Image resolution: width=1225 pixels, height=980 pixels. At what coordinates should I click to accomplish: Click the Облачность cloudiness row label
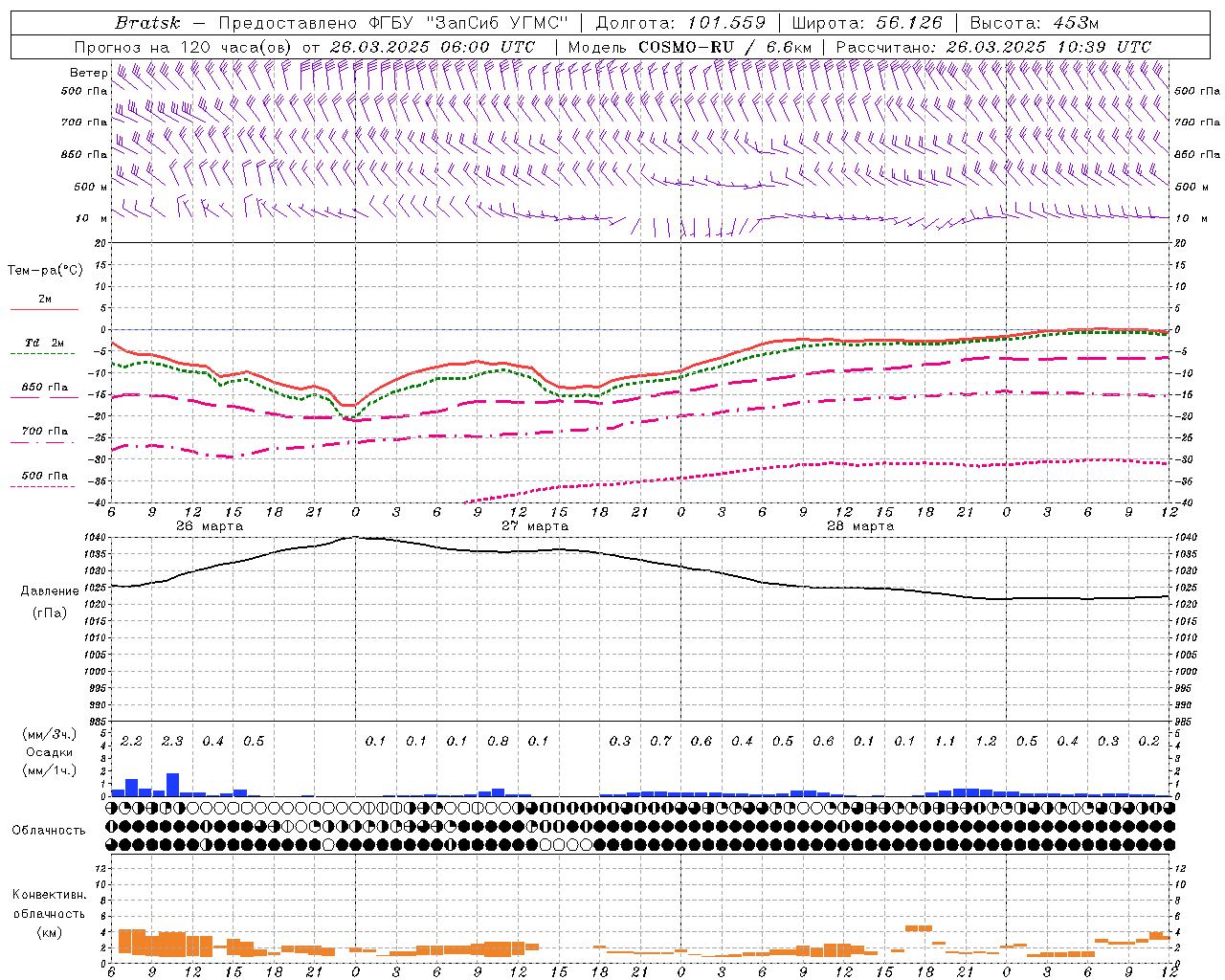tap(49, 831)
